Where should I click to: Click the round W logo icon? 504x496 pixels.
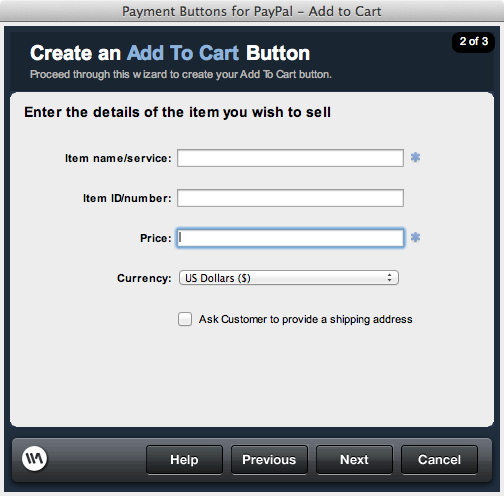[34, 459]
